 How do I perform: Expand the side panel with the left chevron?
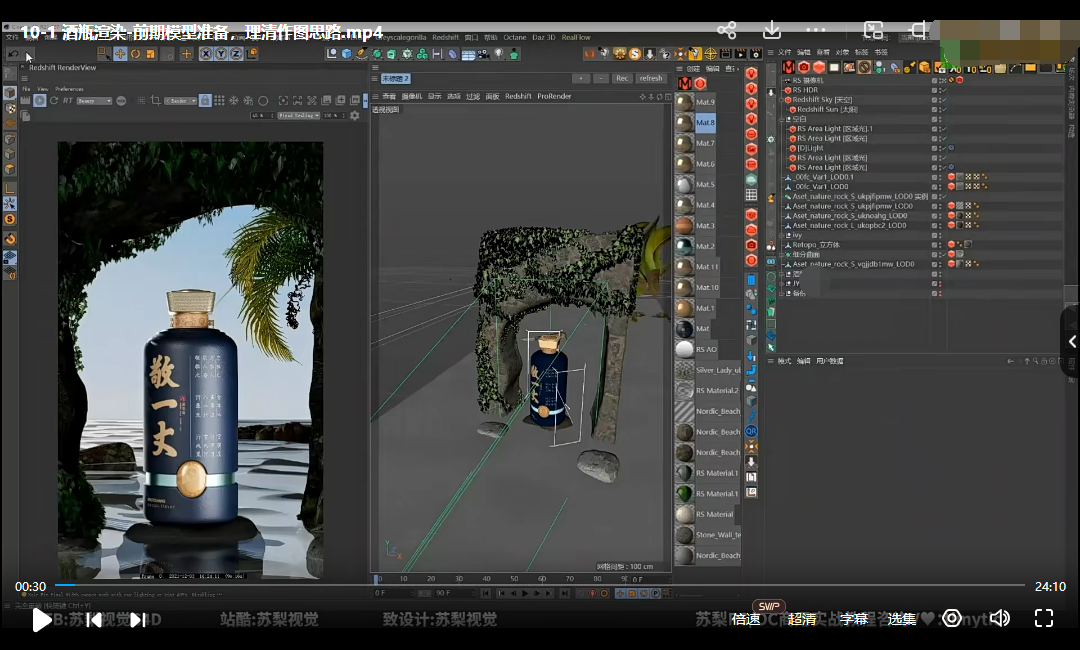click(x=1072, y=341)
